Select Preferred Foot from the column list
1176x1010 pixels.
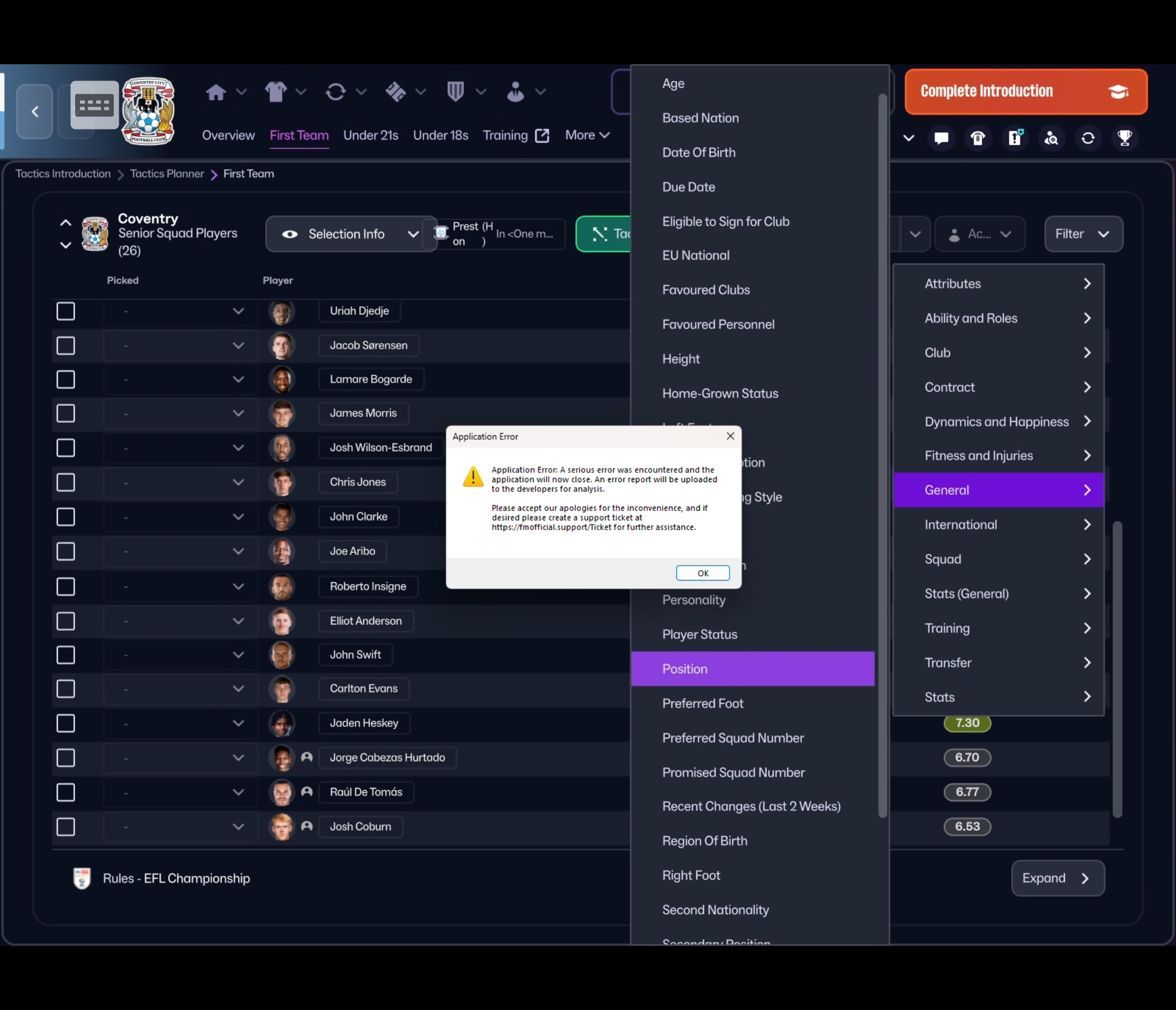[703, 704]
